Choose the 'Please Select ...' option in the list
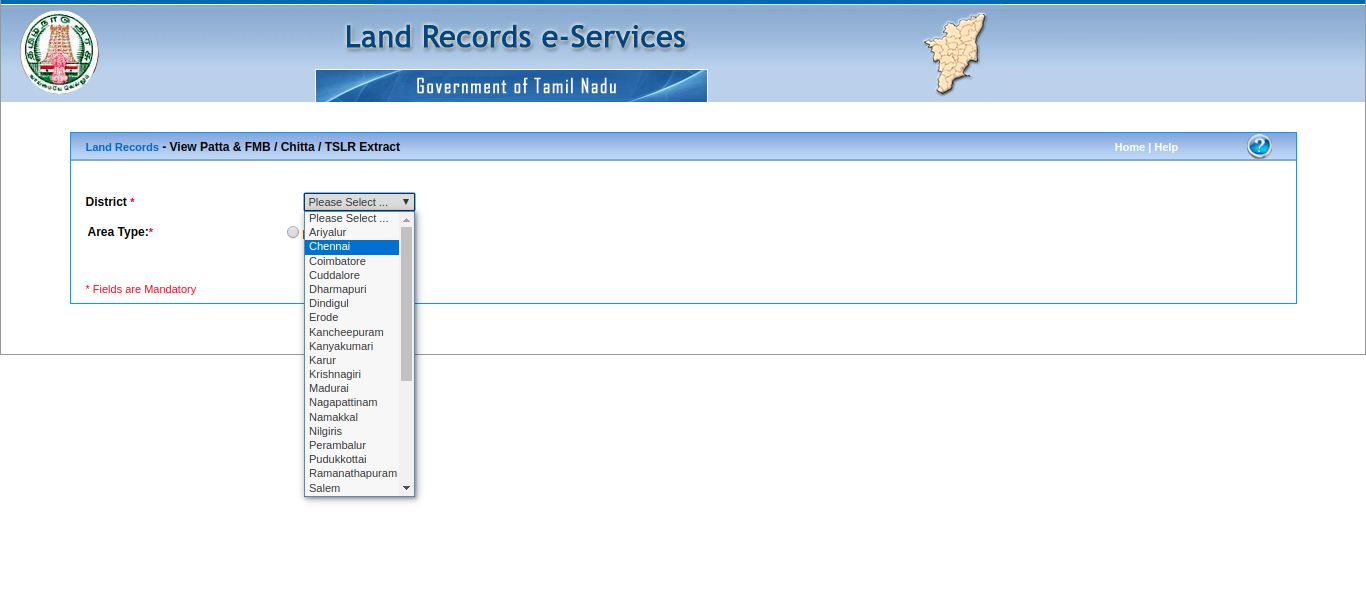The width and height of the screenshot is (1366, 611). (352, 218)
